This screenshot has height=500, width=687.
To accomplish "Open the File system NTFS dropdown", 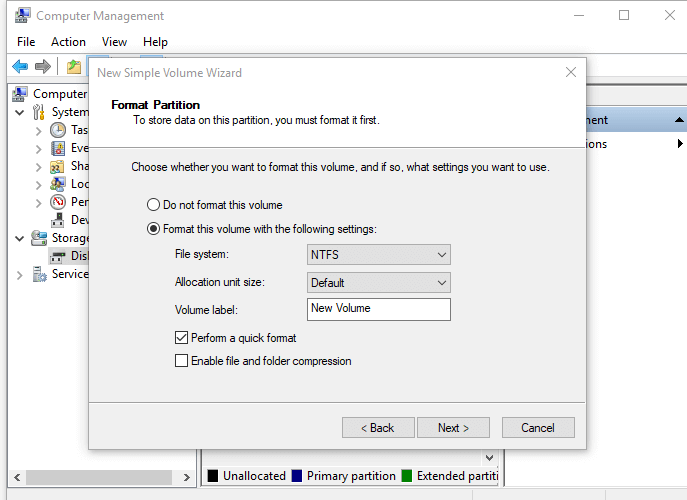I will tap(378, 255).
